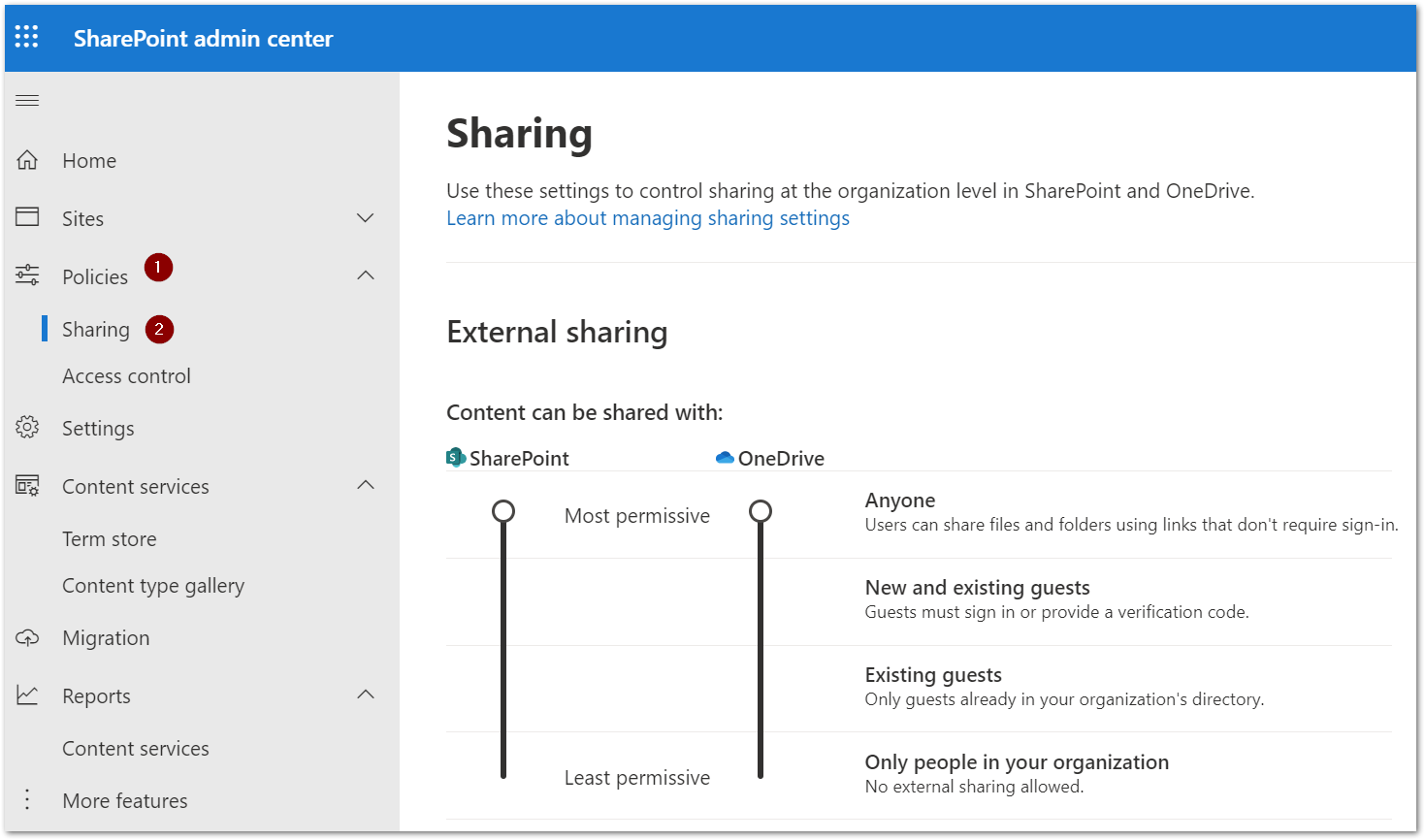Viewport: 1425px width, 840px height.
Task: Open Content type gallery
Action: pyautogui.click(x=153, y=586)
